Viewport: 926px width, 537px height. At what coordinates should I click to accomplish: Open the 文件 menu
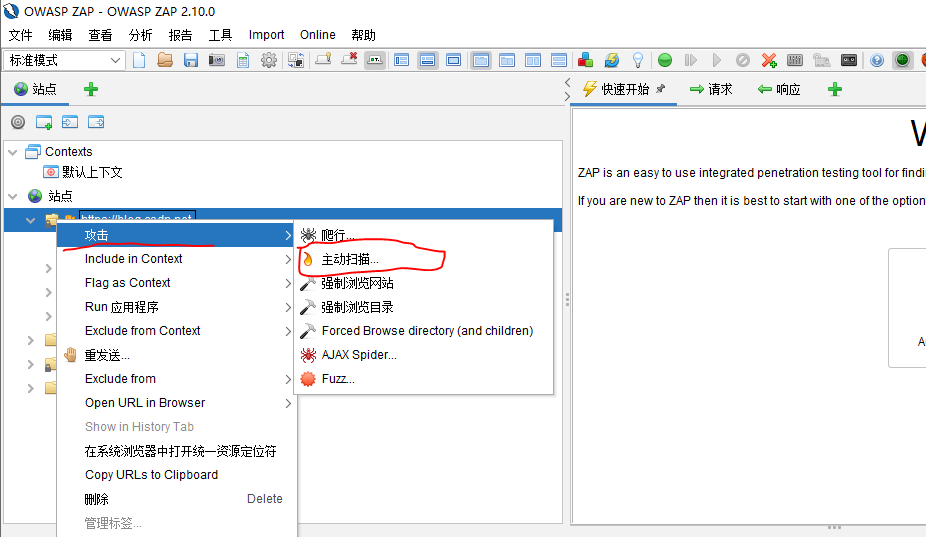[x=21, y=35]
